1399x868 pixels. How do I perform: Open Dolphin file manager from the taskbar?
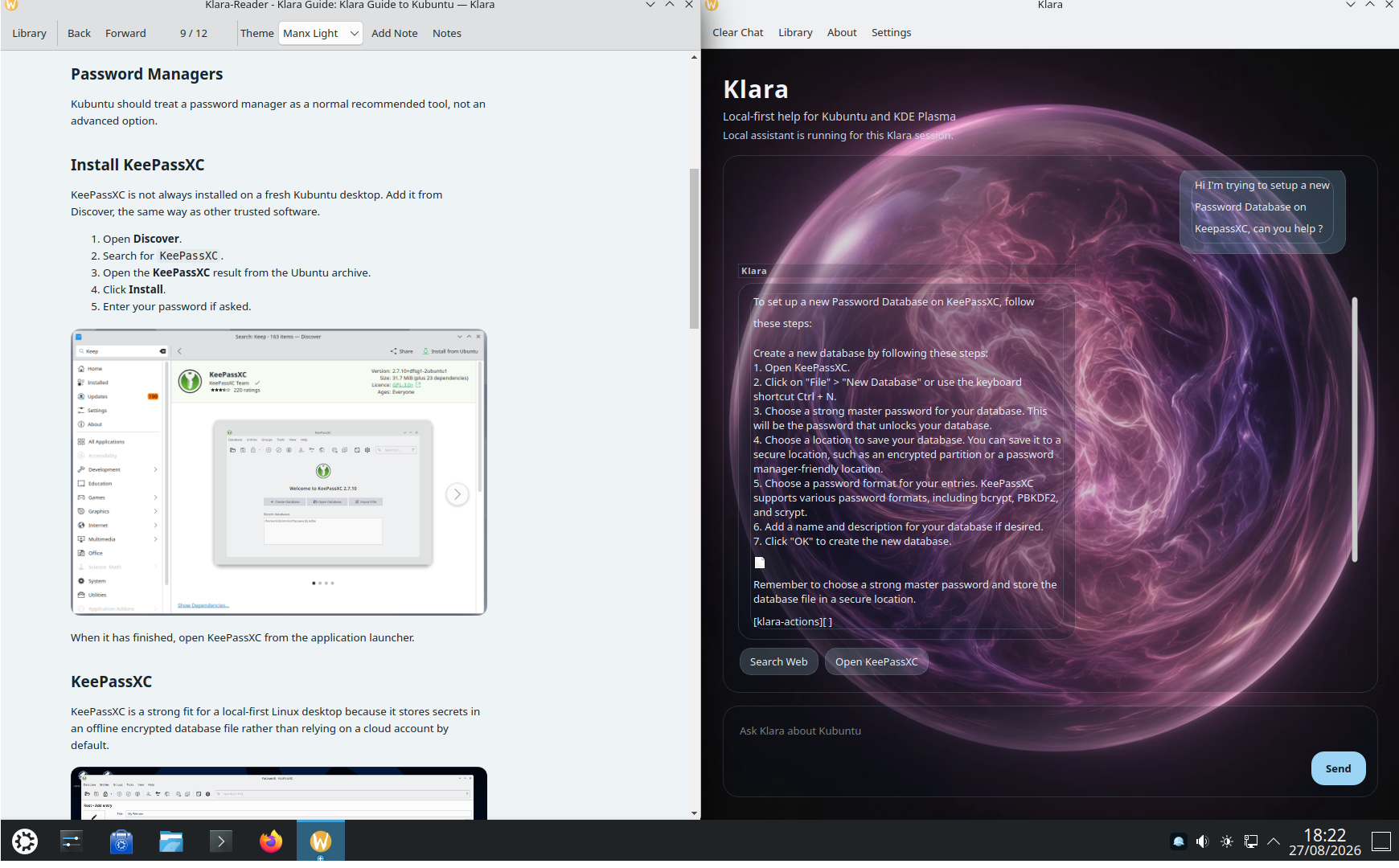tap(171, 841)
